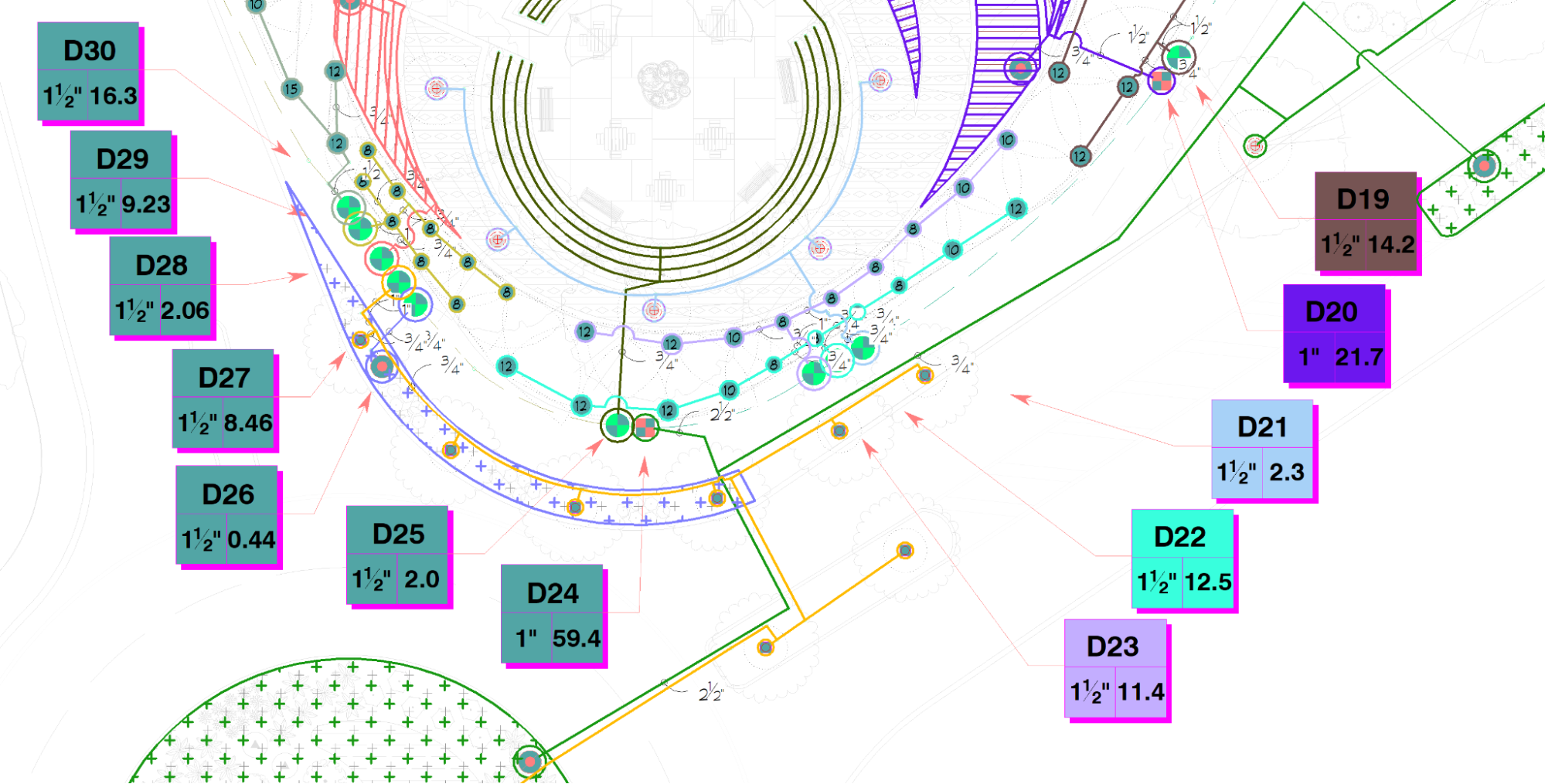Click the D29 zone callout title
The image size is (1545, 784).
(x=121, y=158)
